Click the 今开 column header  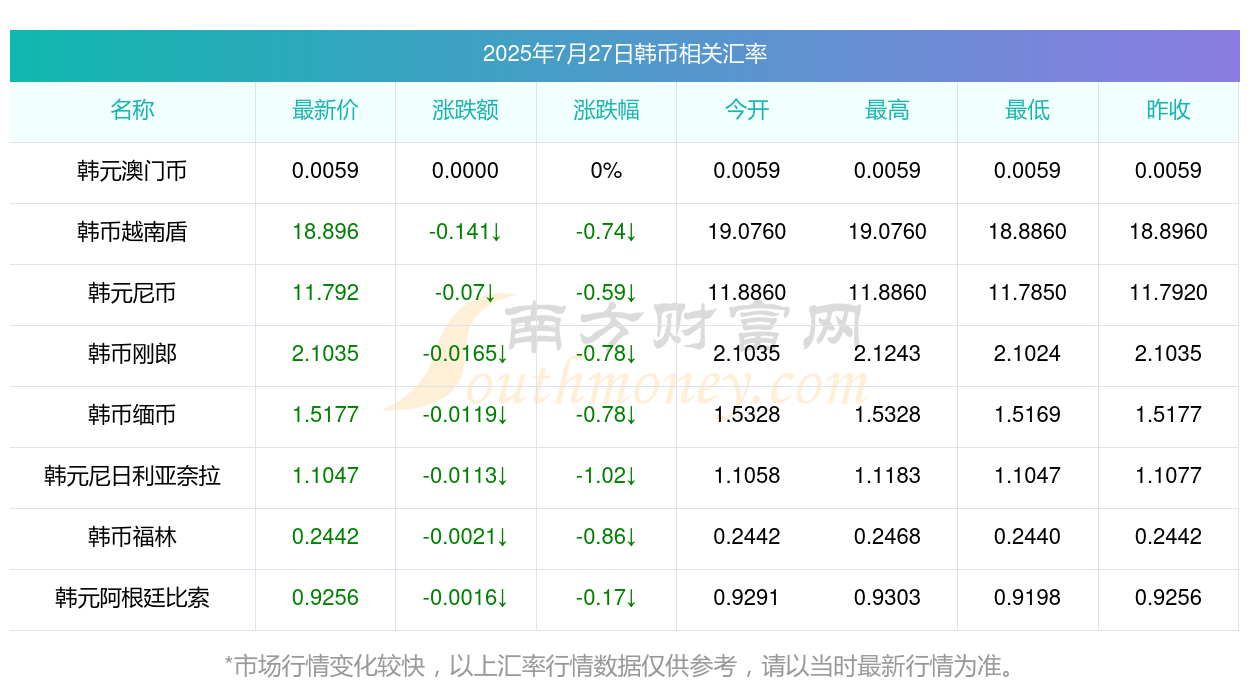pyautogui.click(x=747, y=110)
